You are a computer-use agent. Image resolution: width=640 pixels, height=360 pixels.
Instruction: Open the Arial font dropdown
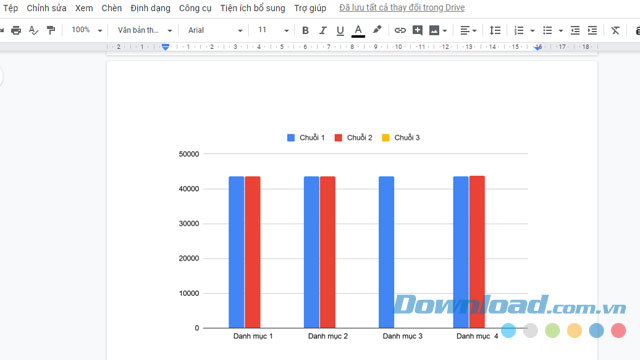point(215,30)
